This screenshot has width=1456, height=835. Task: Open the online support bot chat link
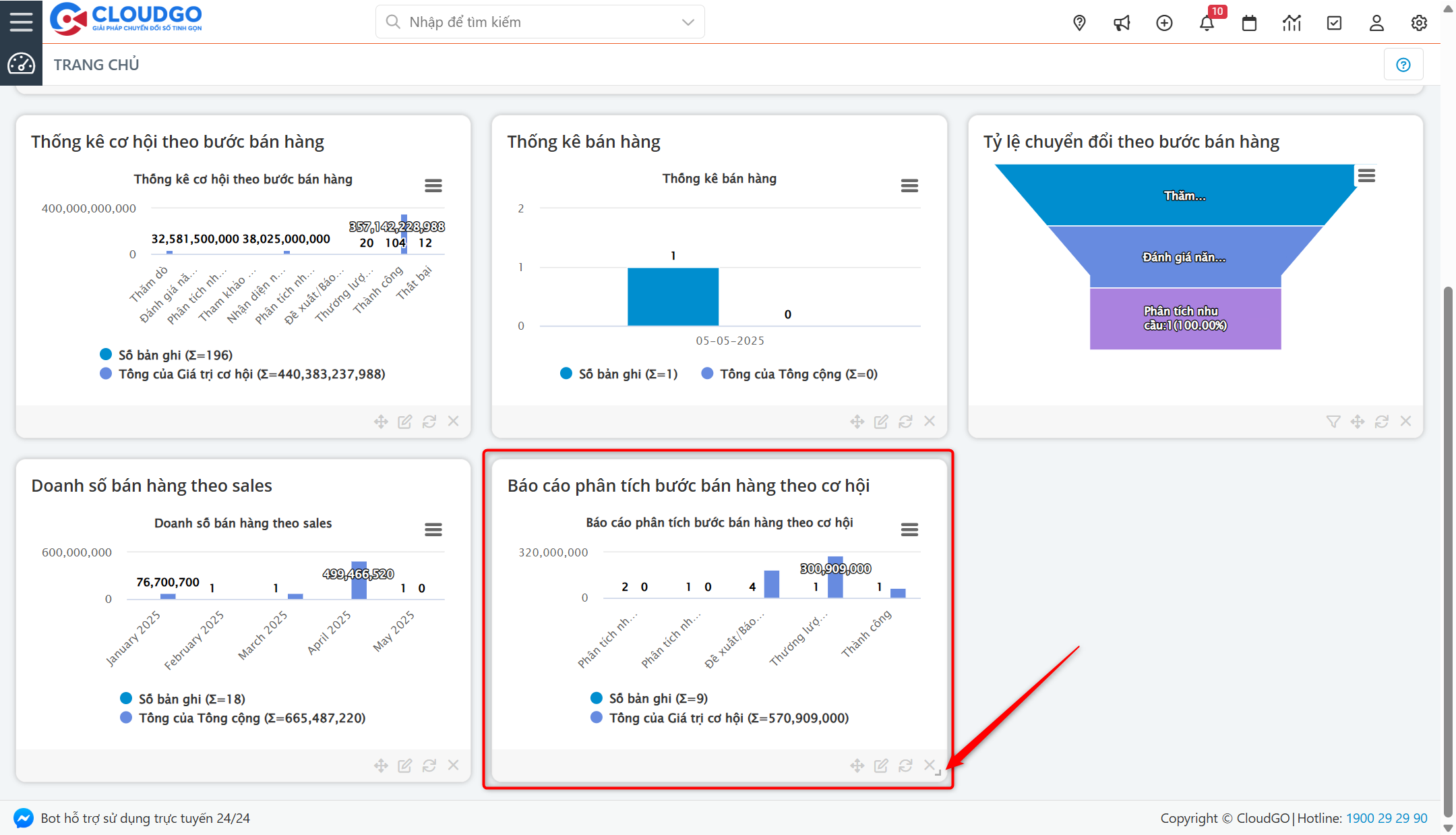pyautogui.click(x=145, y=818)
